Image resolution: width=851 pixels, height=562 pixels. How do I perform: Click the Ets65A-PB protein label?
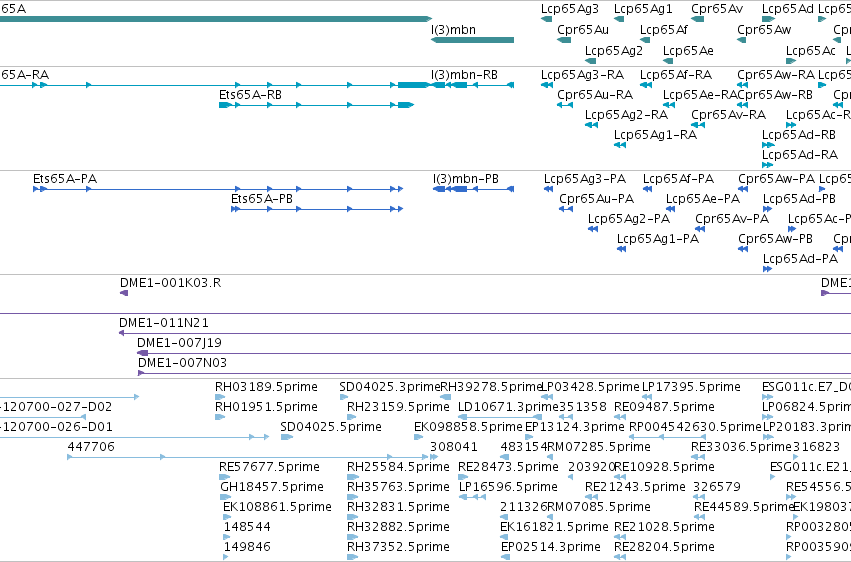pyautogui.click(x=262, y=199)
